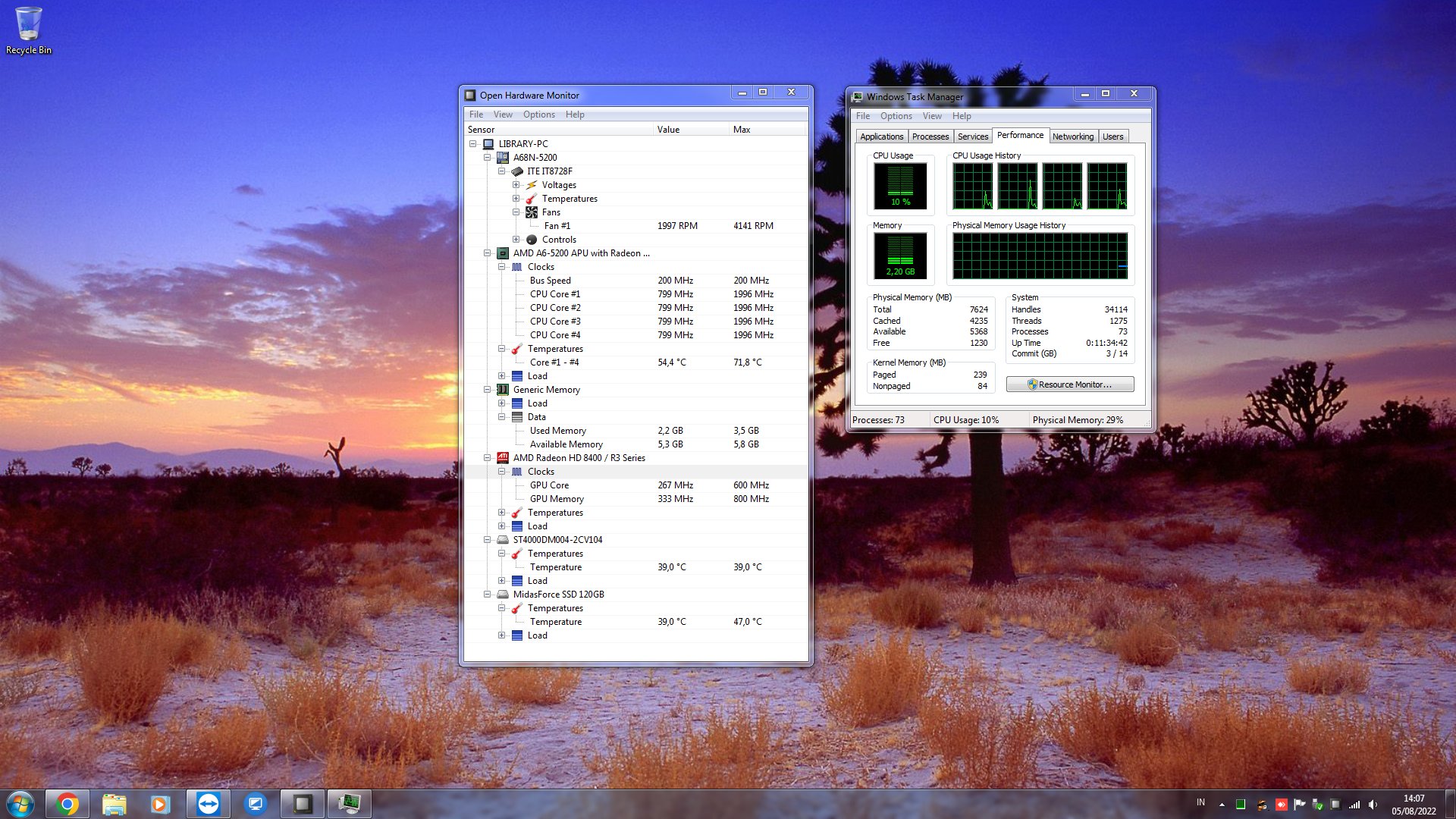
Task: Switch to the Networking tab
Action: [x=1072, y=136]
